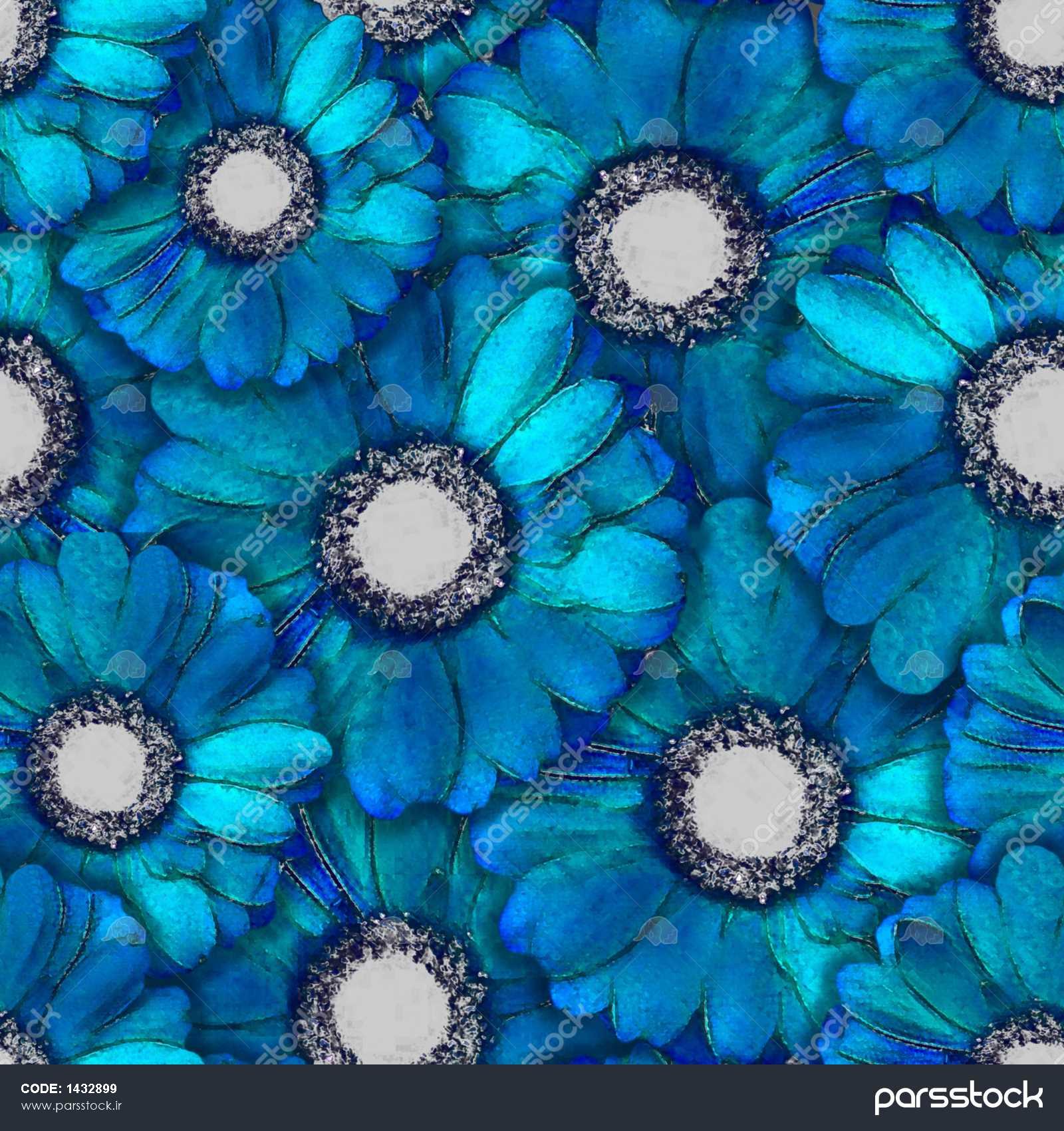Click the parsstock logo in the footer
1064x1131 pixels.
tap(958, 1097)
